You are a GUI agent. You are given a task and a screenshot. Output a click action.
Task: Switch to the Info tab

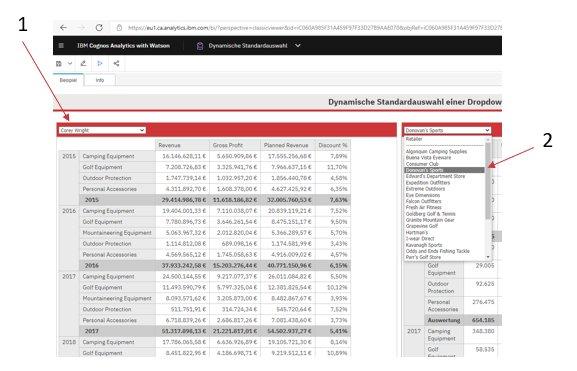point(100,80)
